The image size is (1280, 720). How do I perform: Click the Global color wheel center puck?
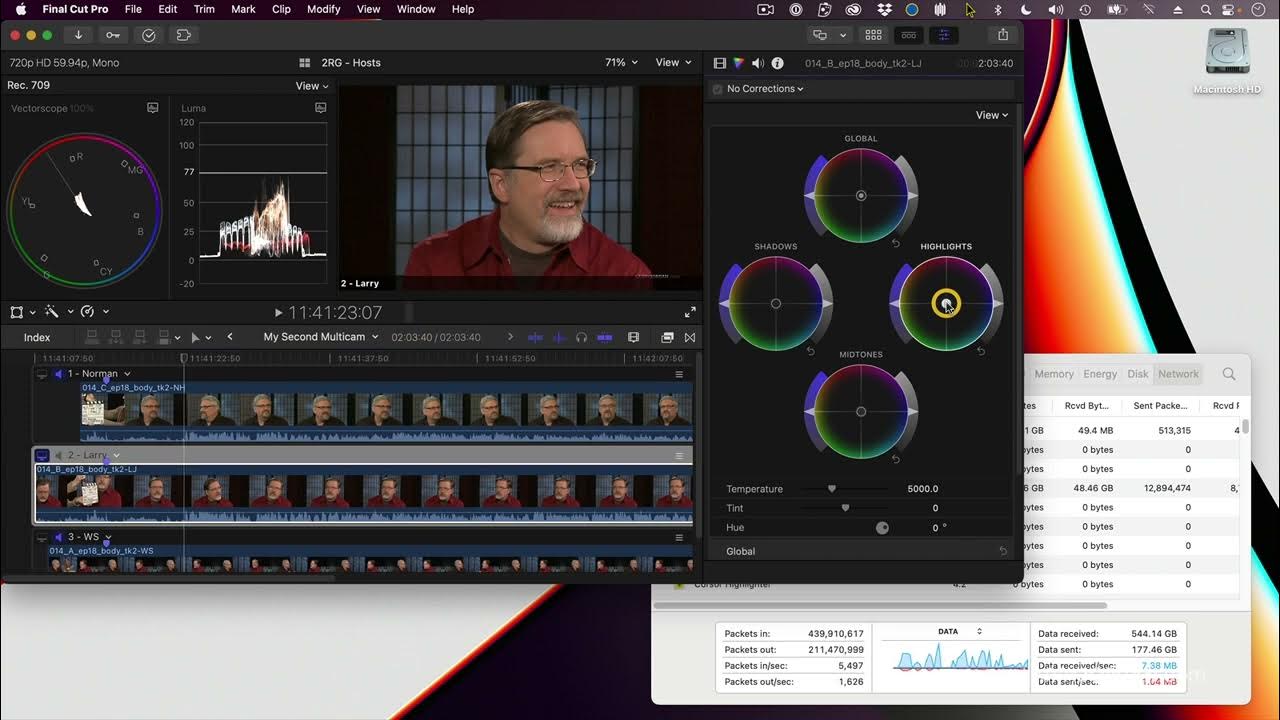861,196
